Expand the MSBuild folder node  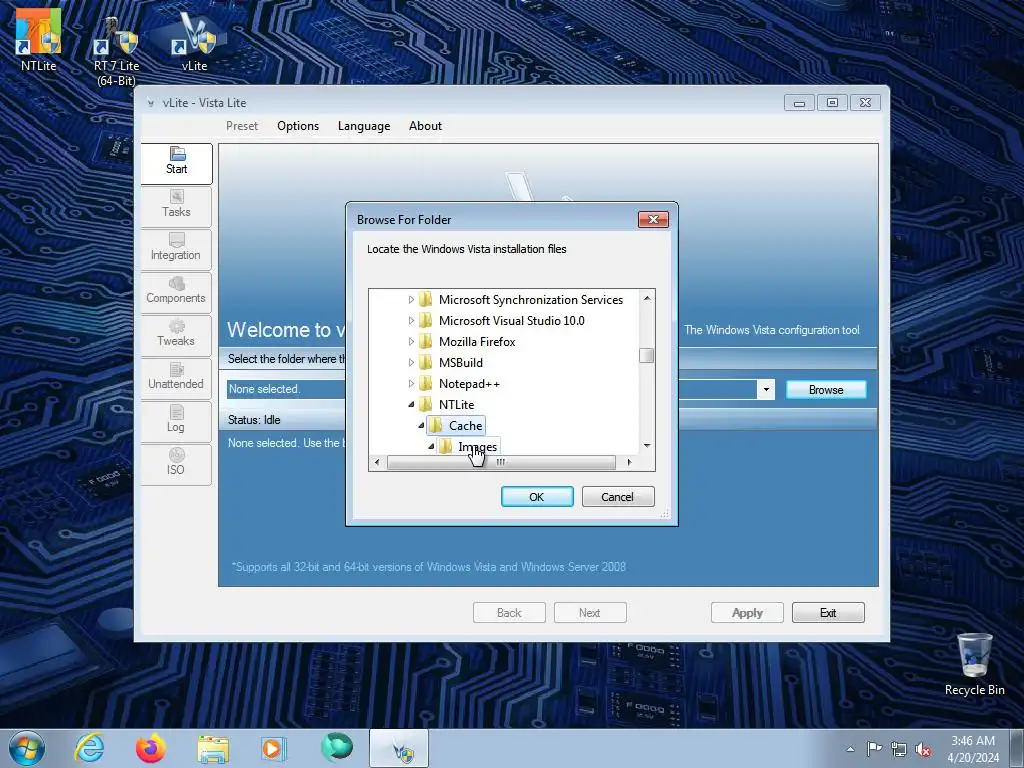pos(411,362)
